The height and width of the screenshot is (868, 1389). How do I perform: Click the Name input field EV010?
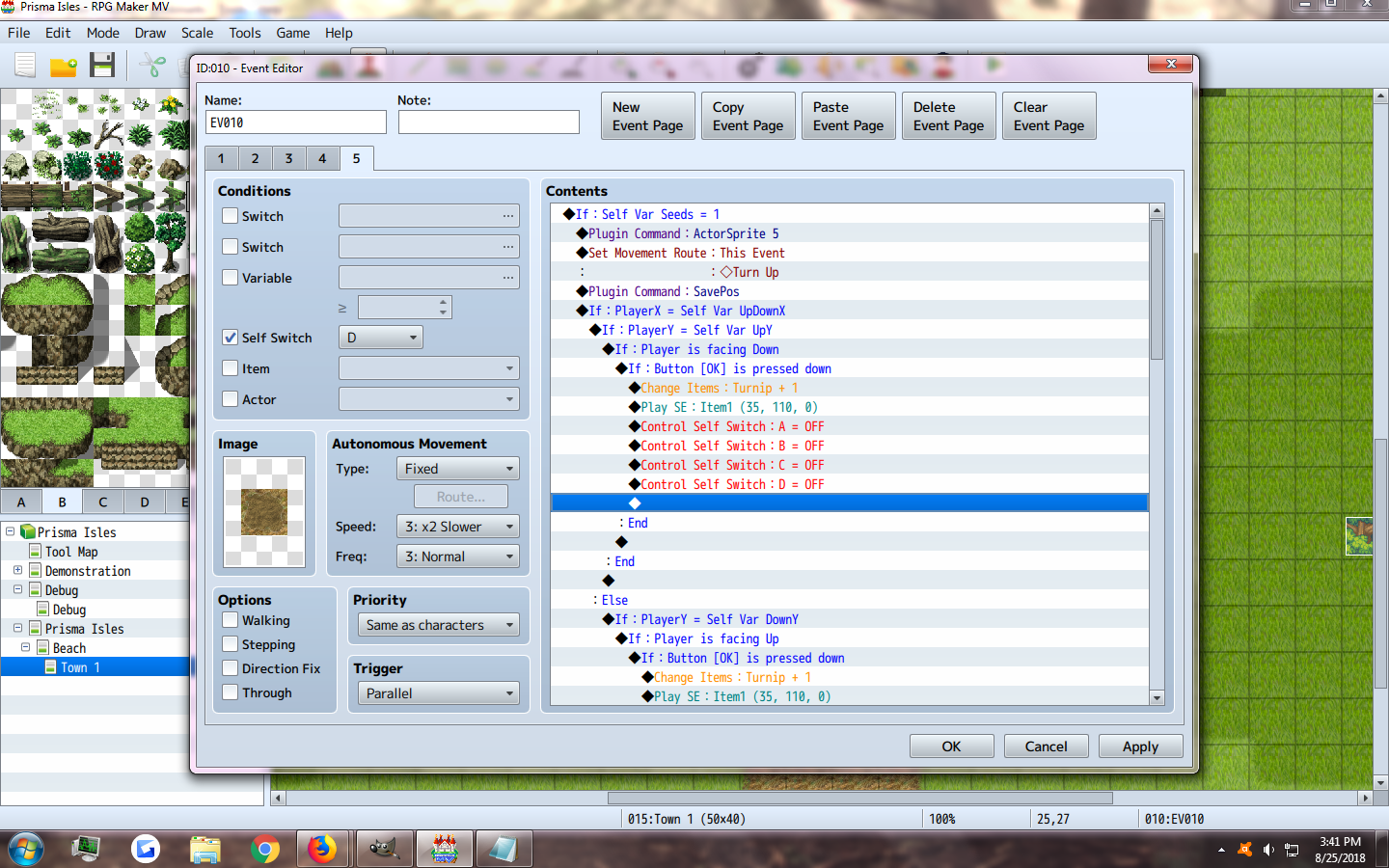click(296, 122)
